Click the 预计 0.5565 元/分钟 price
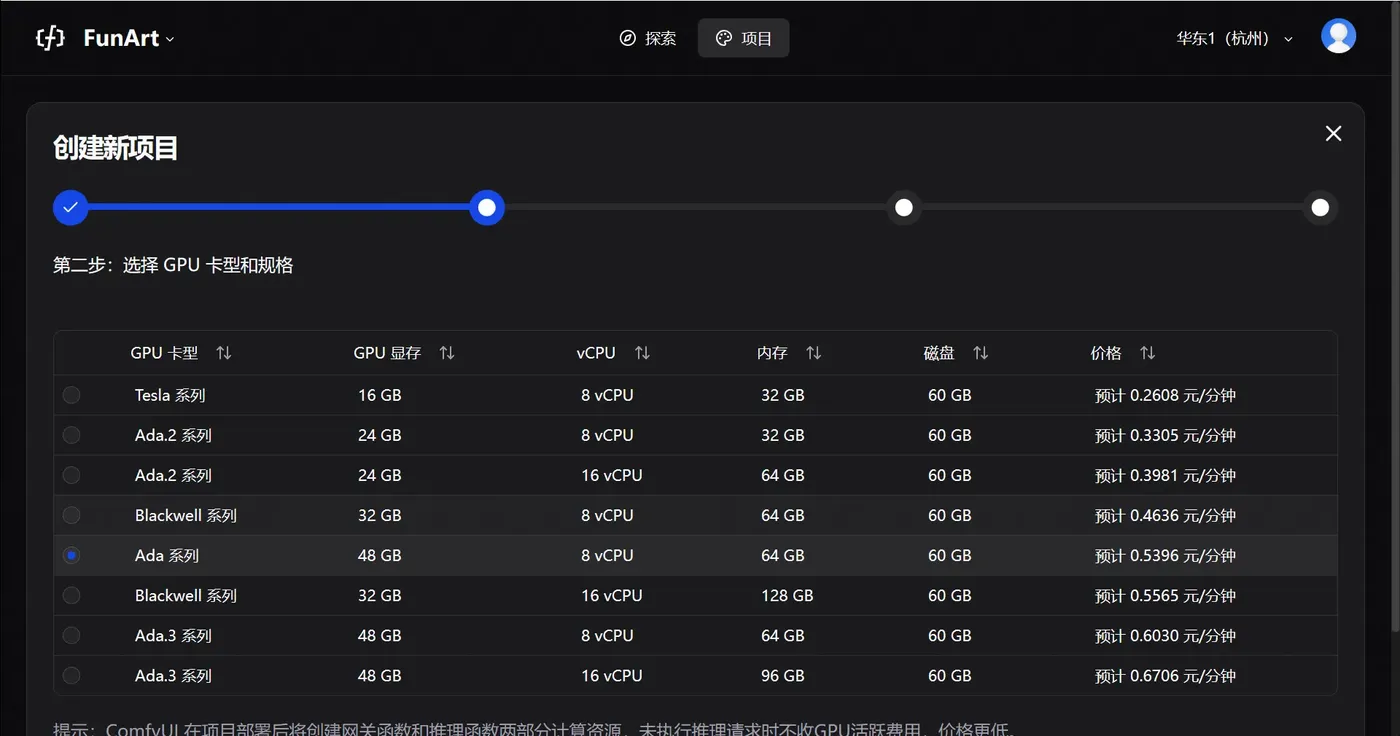 click(x=1165, y=595)
